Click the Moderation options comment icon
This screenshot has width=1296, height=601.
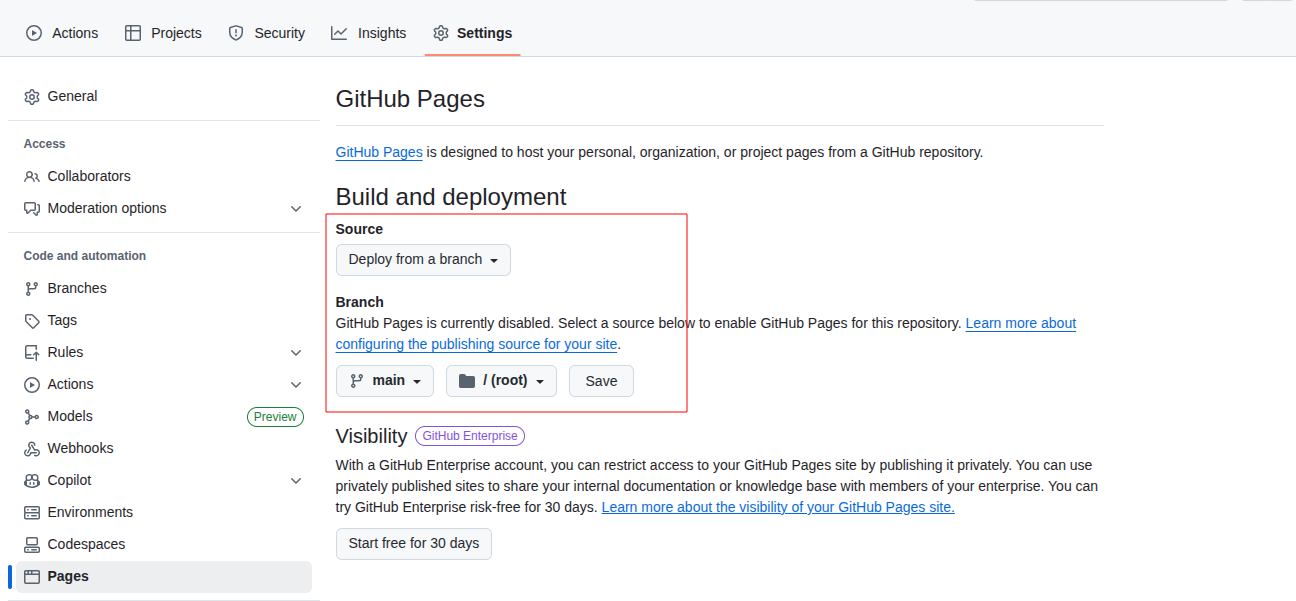pos(32,209)
